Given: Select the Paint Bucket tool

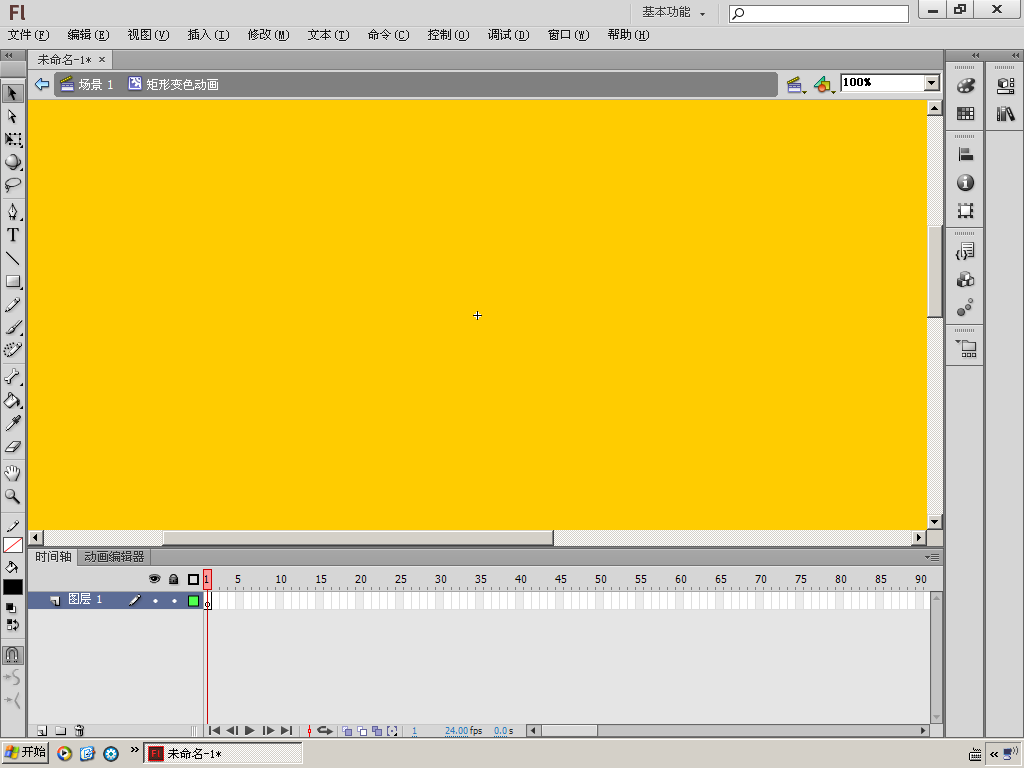Looking at the screenshot, I should 12,400.
